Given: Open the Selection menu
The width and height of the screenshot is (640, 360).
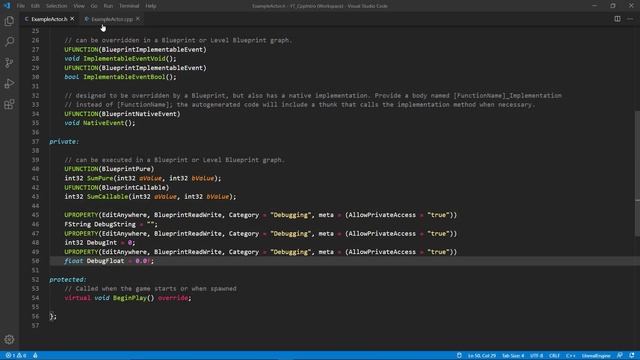Looking at the screenshot, I should (x=56, y=6).
